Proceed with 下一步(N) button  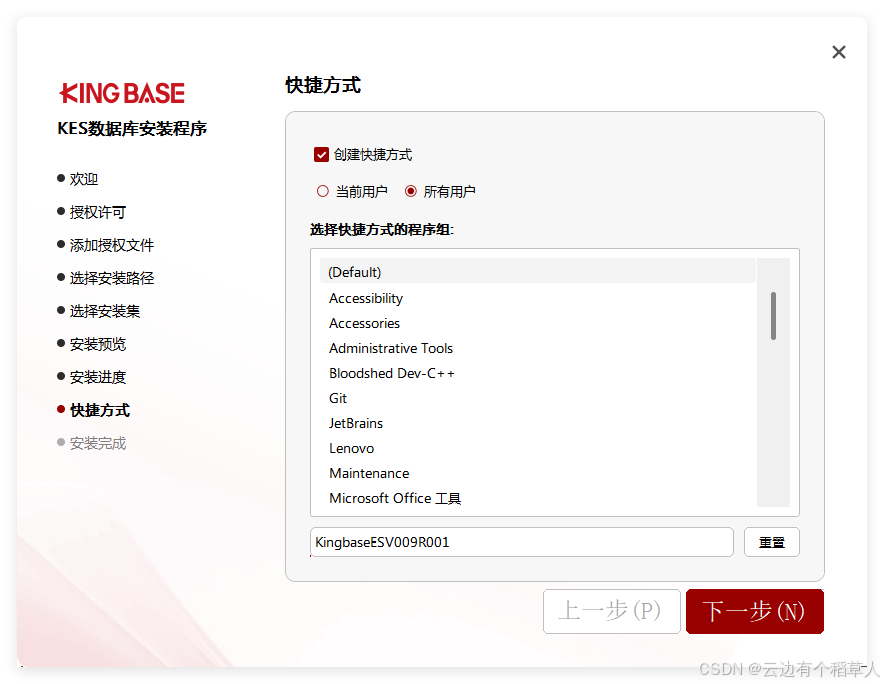click(755, 611)
